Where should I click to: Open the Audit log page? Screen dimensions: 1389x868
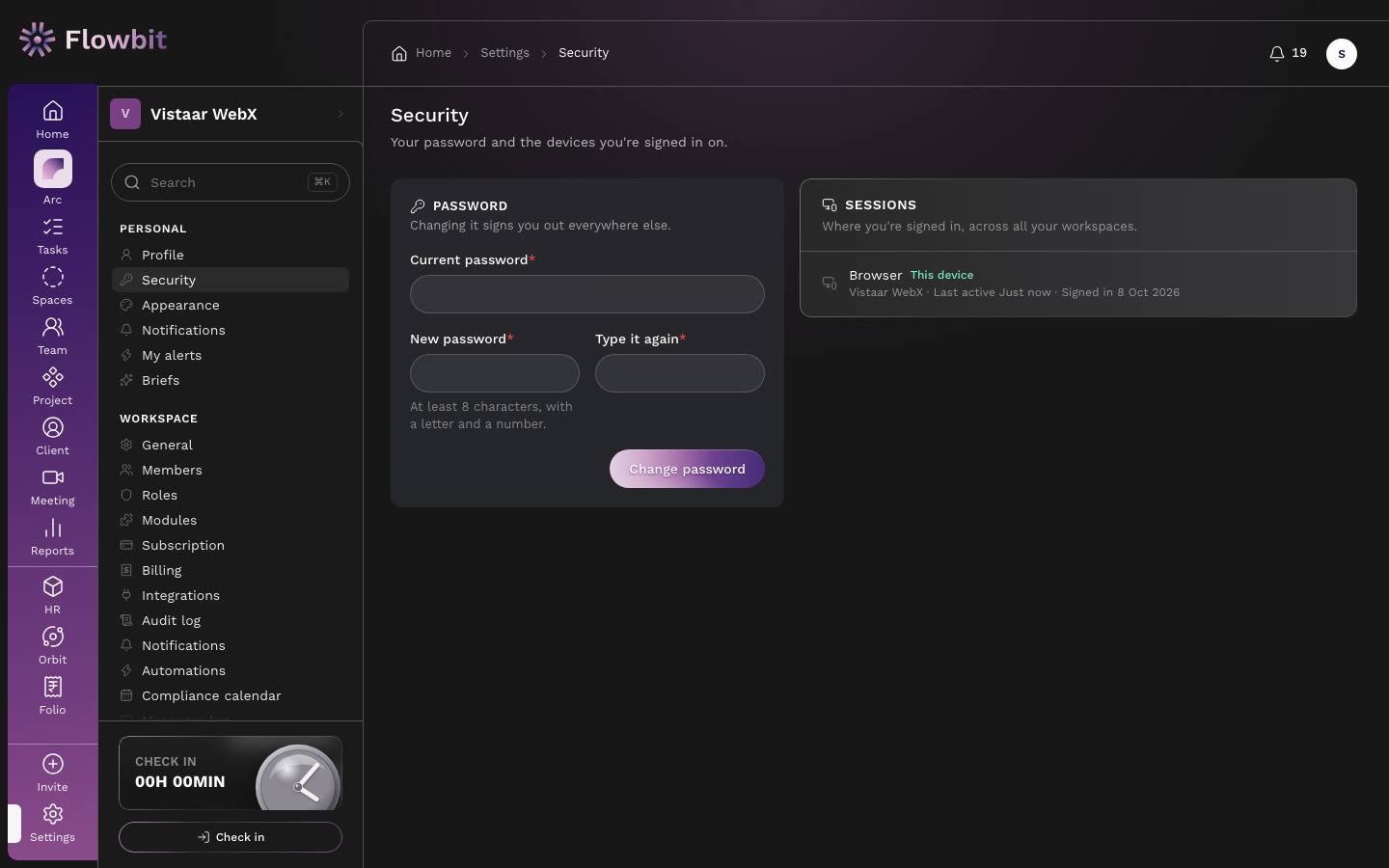click(x=230, y=620)
